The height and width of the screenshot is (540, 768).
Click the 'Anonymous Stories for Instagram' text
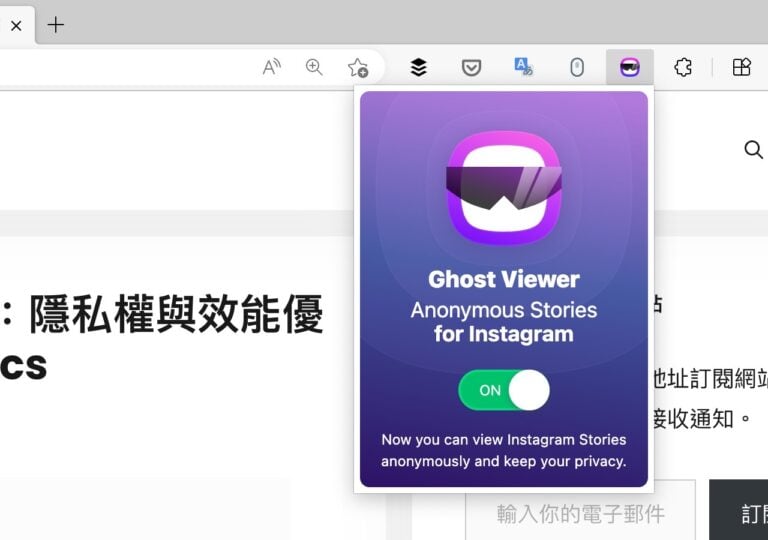point(504,322)
